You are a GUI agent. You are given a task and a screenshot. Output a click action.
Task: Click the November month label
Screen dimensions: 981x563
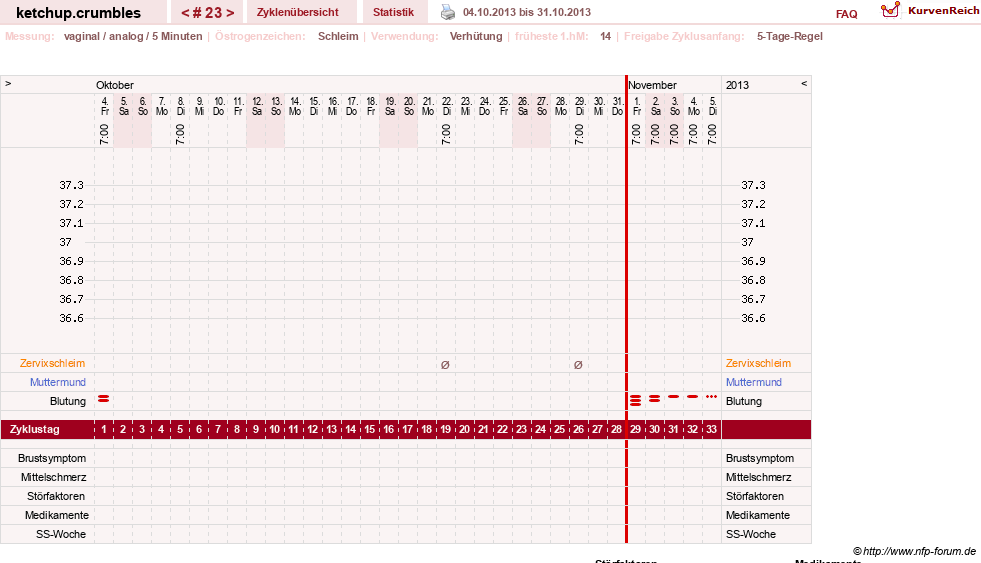653,85
